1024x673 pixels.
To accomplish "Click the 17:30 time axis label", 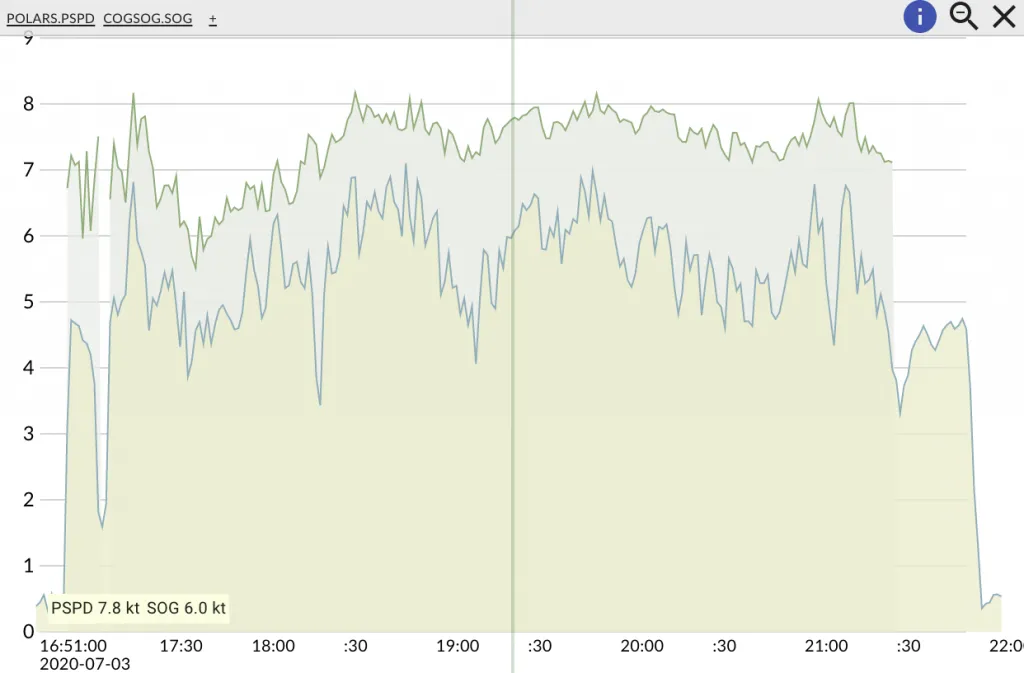I will tap(181, 646).
